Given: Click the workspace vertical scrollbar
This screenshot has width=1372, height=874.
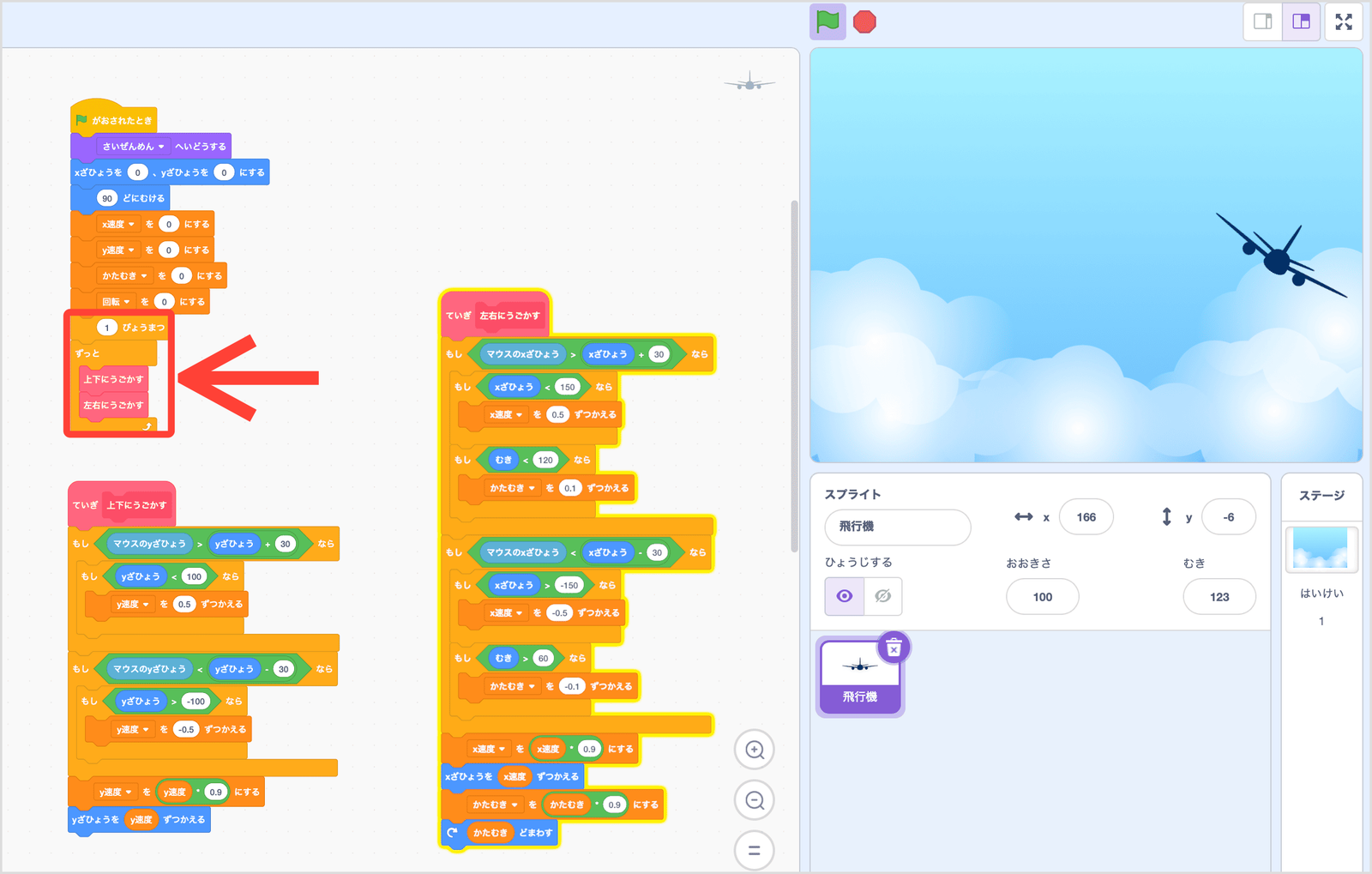Looking at the screenshot, I should (x=794, y=377).
